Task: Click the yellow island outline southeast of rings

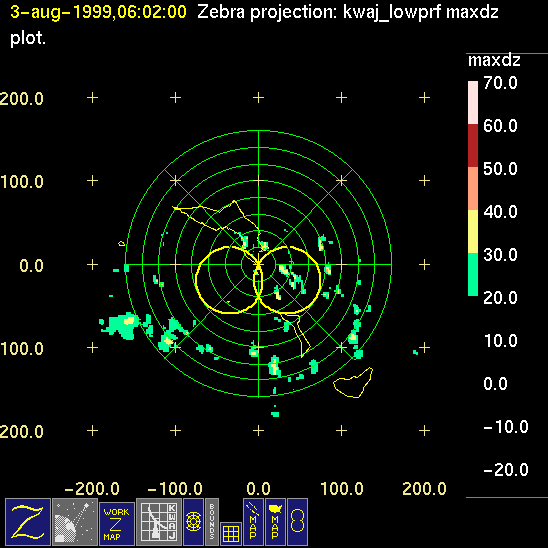Action: 353,383
